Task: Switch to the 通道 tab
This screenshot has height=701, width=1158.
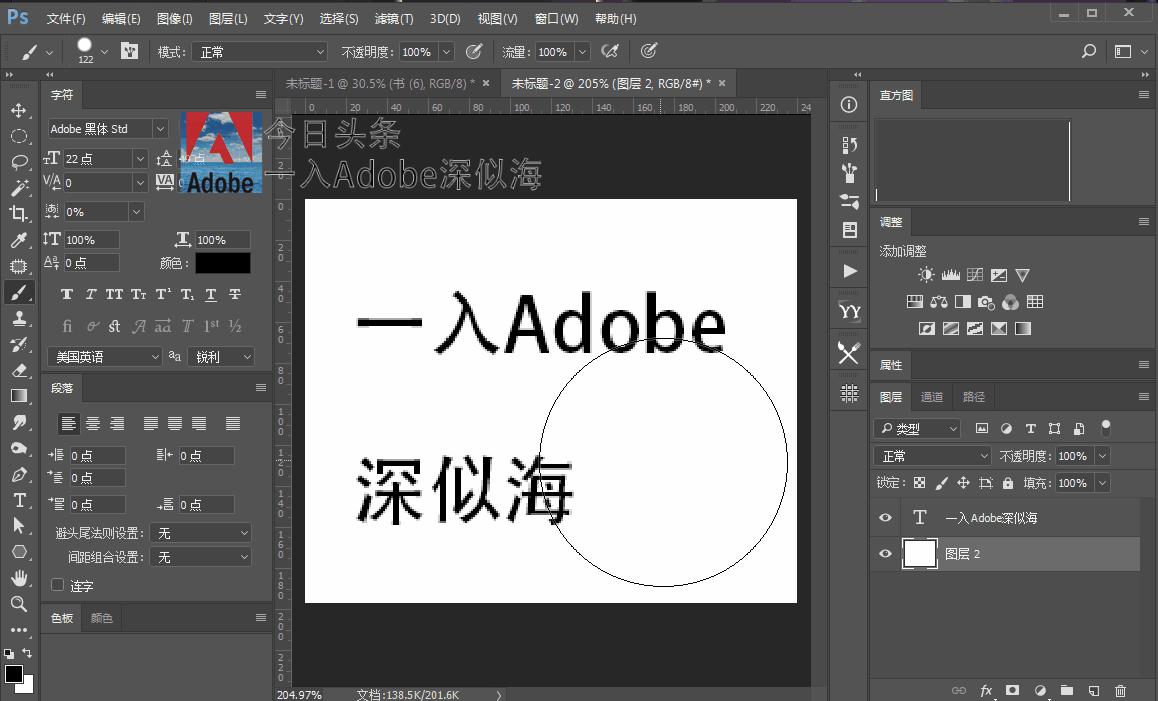Action: click(x=931, y=397)
